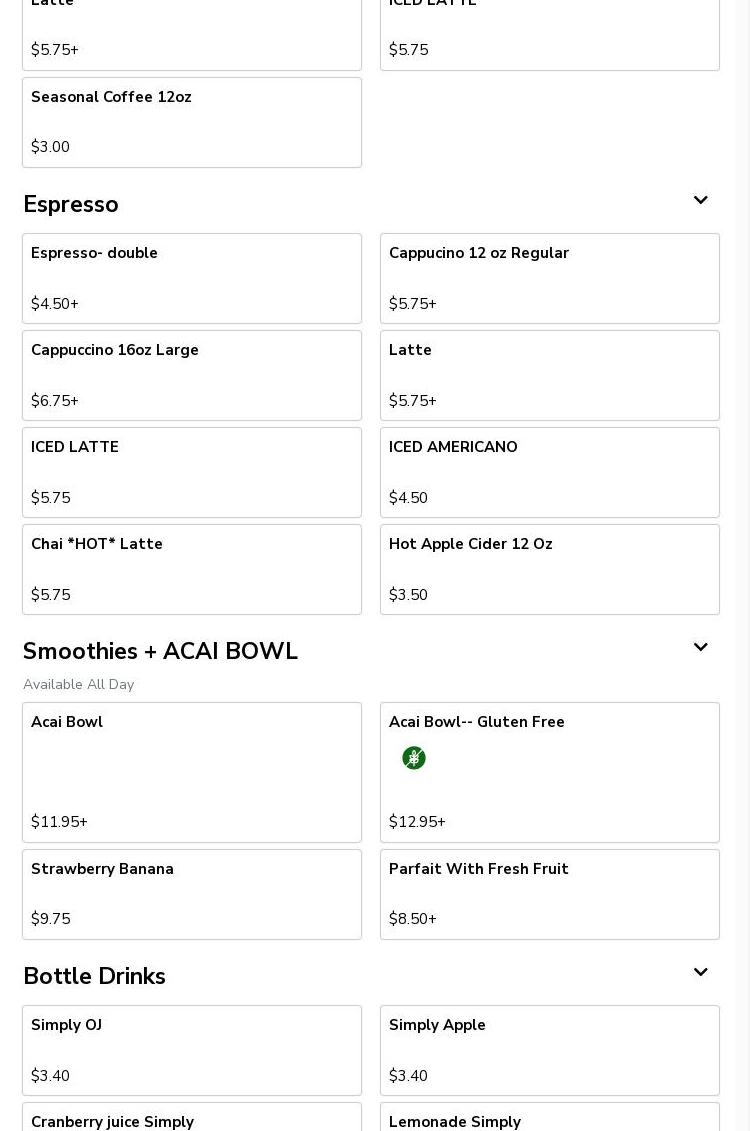Choose Cappuccino 16oz Large
Screen dimensions: 750x1131
click(x=192, y=375)
